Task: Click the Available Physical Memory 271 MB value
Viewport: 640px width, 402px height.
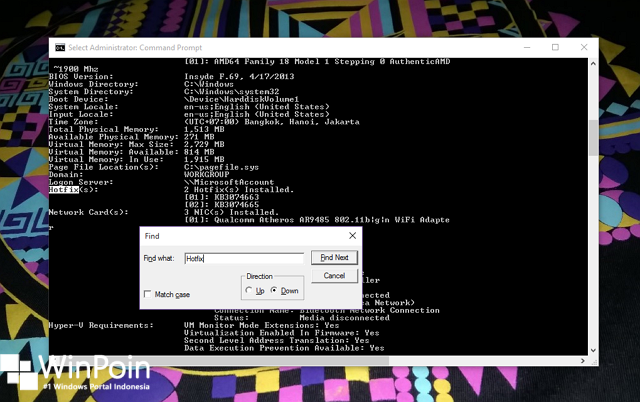Action: coord(199,137)
